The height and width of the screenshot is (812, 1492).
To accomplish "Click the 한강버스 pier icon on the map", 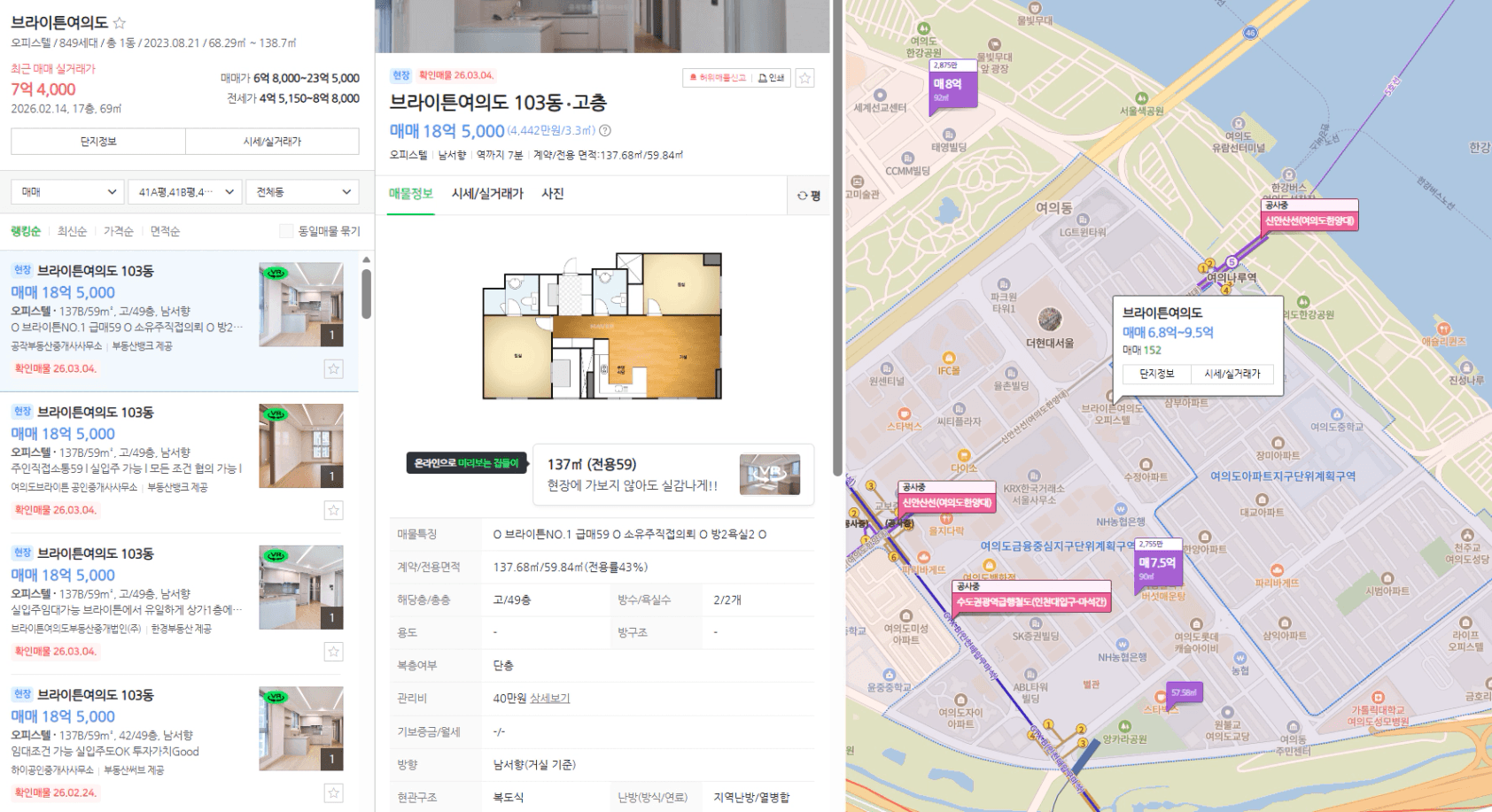I will tap(1289, 175).
